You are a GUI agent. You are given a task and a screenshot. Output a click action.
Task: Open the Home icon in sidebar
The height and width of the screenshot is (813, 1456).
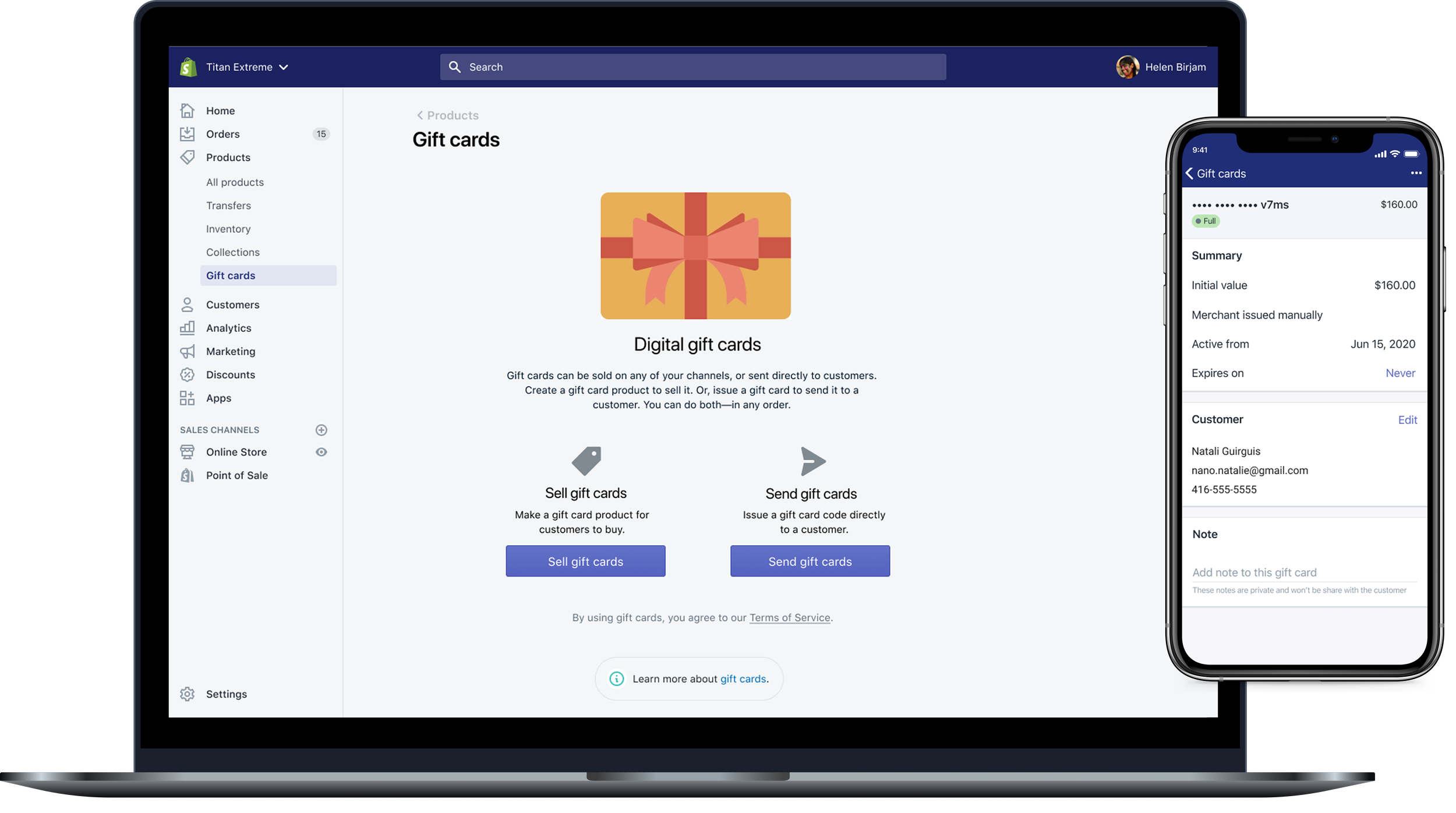coord(187,110)
